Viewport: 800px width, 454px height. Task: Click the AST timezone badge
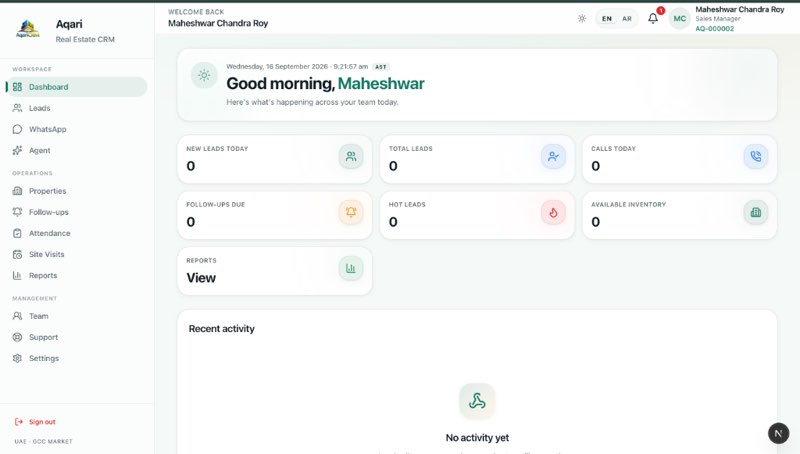(x=381, y=67)
